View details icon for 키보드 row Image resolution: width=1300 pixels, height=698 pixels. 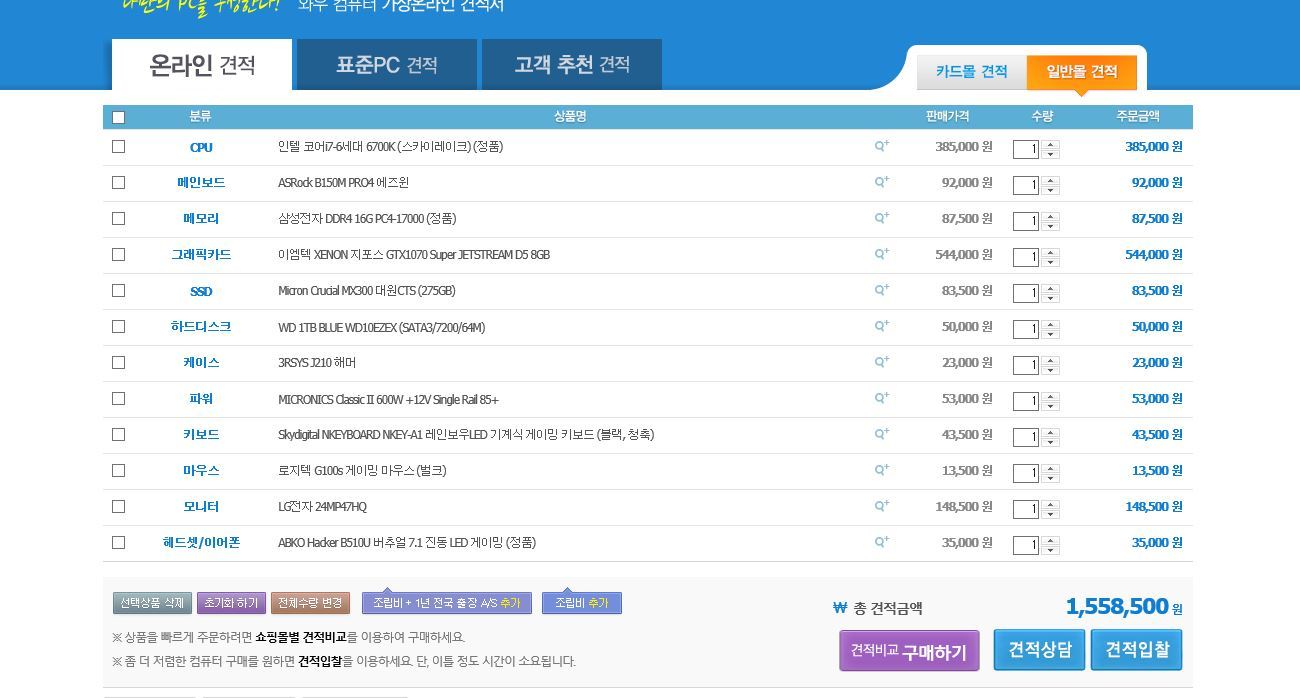pos(881,434)
